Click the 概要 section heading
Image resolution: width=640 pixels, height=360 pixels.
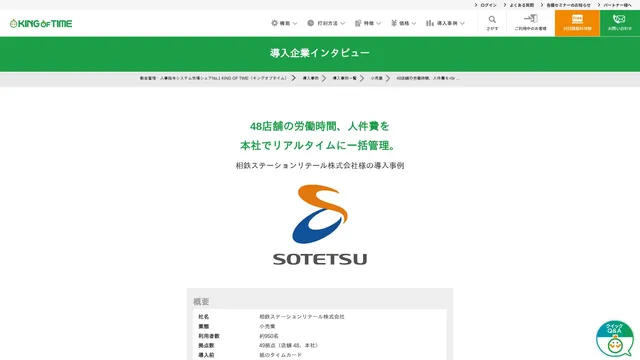201,302
